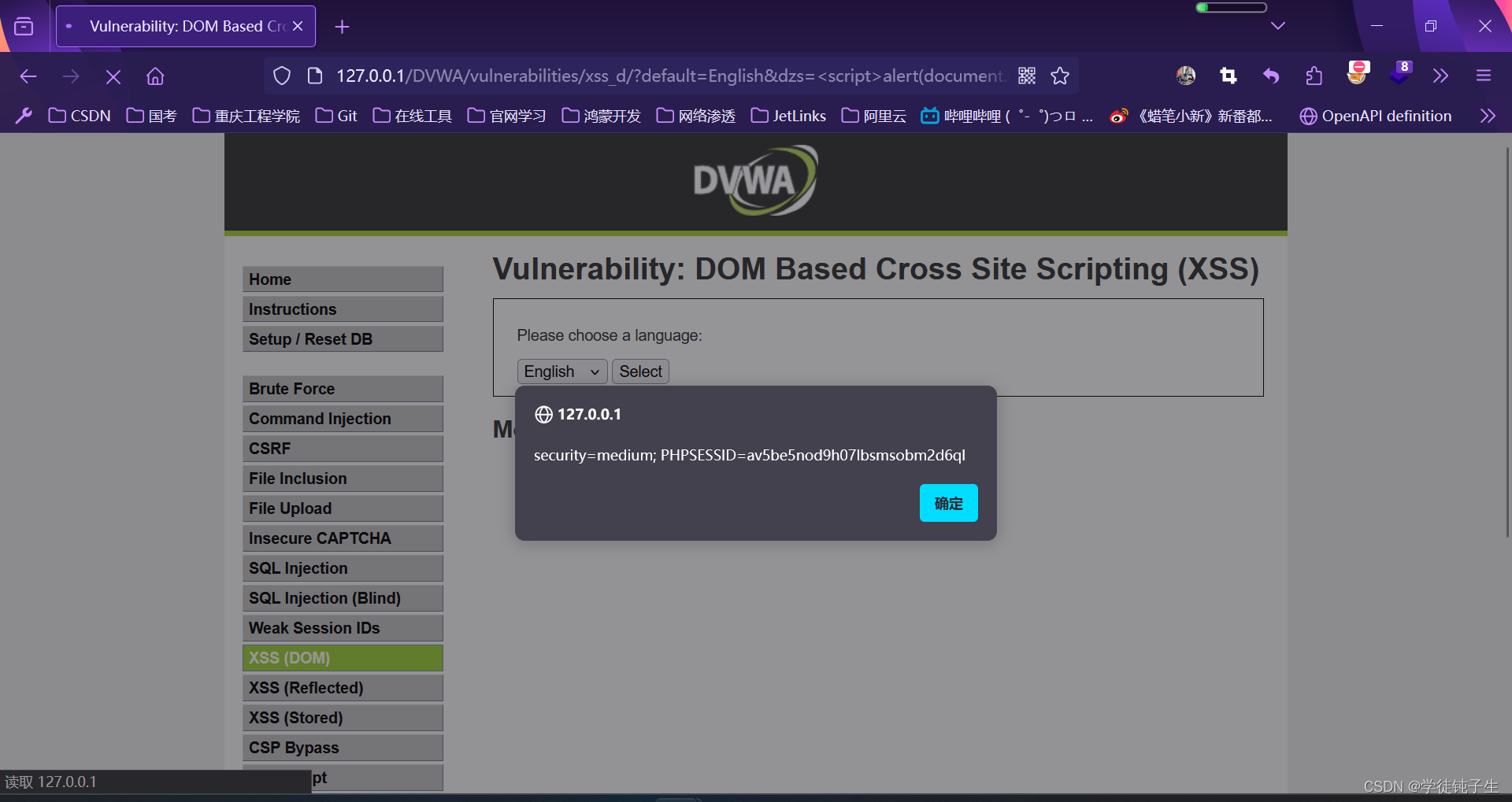Open the QR code icon in address bar
The width and height of the screenshot is (1512, 802).
click(1027, 76)
